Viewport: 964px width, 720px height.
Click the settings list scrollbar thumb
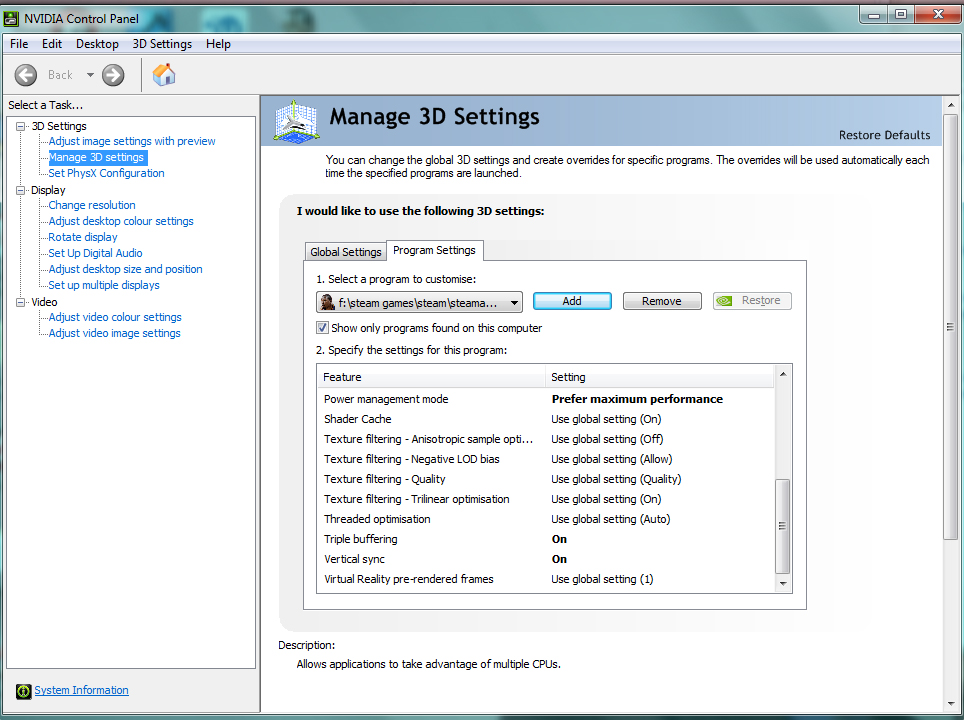pyautogui.click(x=783, y=526)
